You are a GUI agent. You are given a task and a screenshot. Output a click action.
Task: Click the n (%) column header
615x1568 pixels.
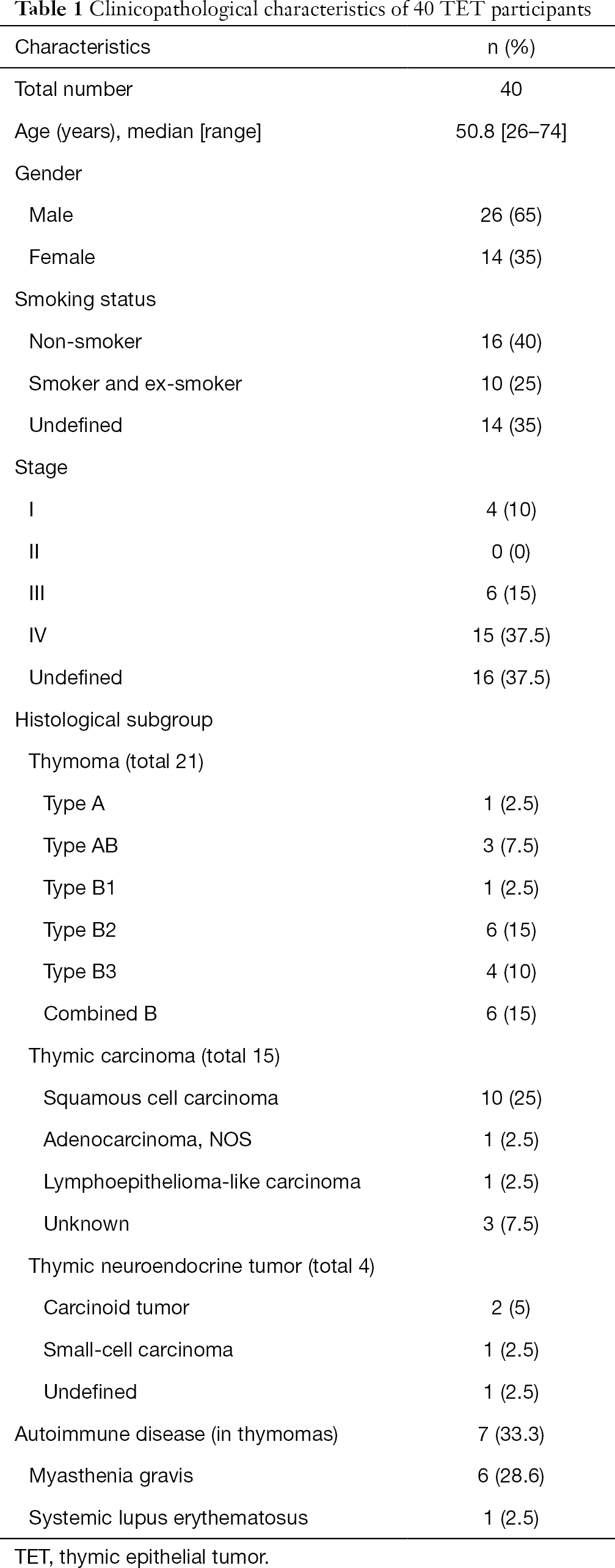click(x=511, y=47)
